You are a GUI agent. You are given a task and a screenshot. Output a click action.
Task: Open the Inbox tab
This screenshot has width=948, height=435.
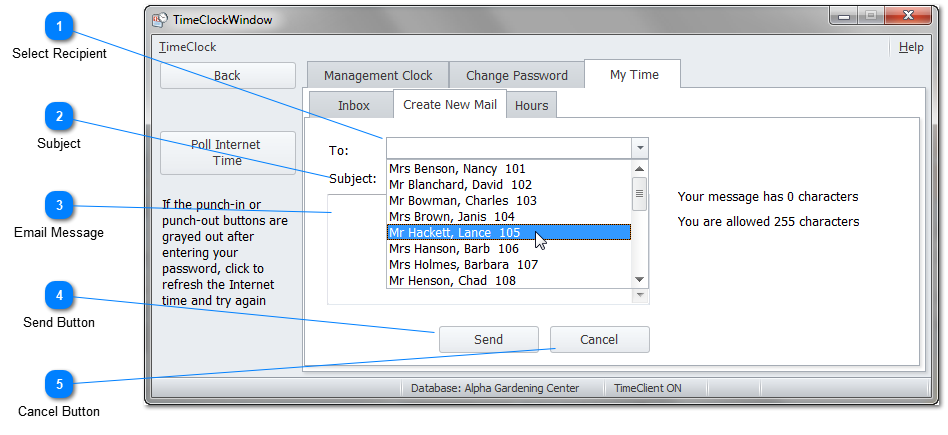[353, 105]
